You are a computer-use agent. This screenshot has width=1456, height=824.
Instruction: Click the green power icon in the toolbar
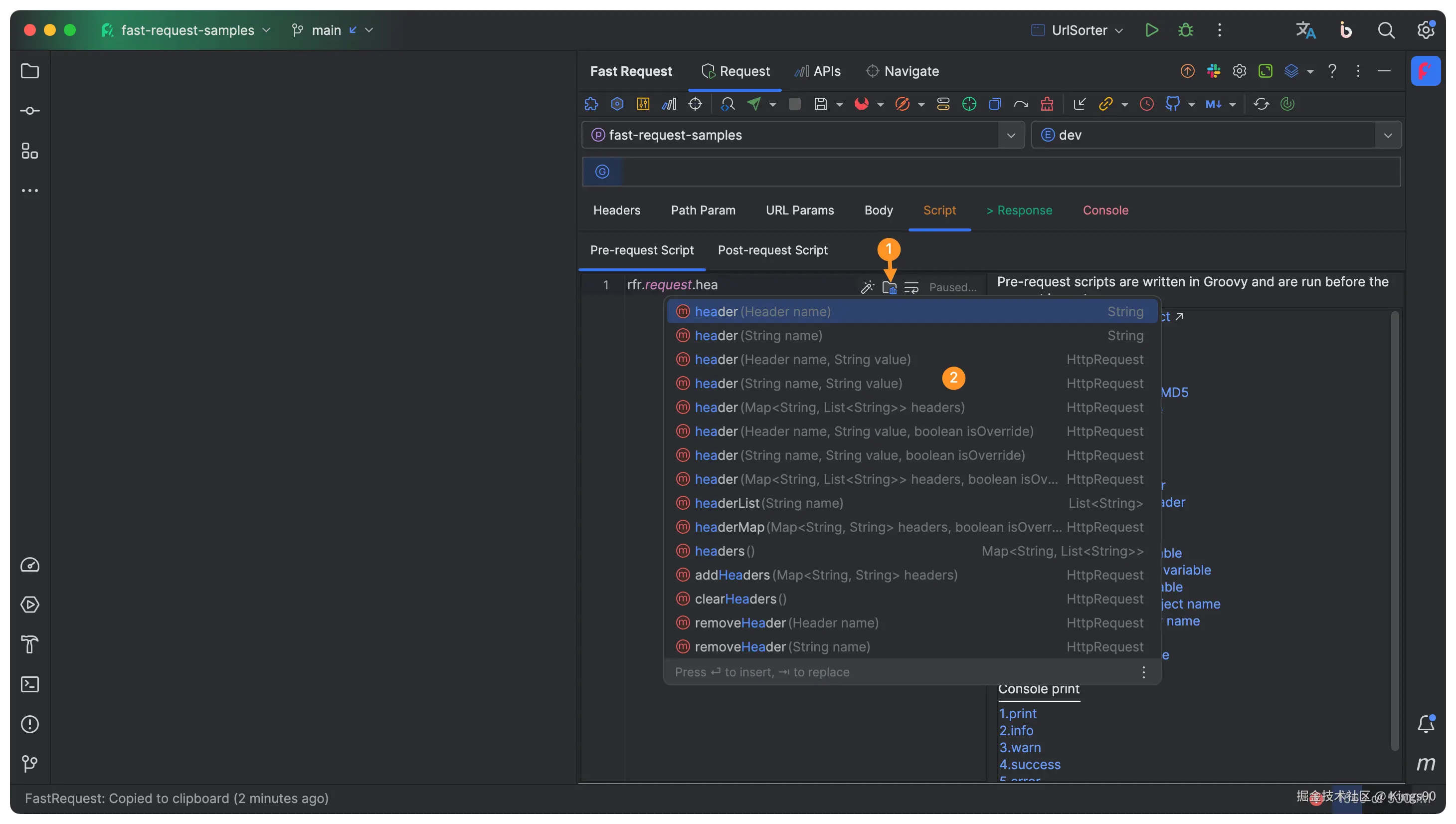click(x=1287, y=104)
